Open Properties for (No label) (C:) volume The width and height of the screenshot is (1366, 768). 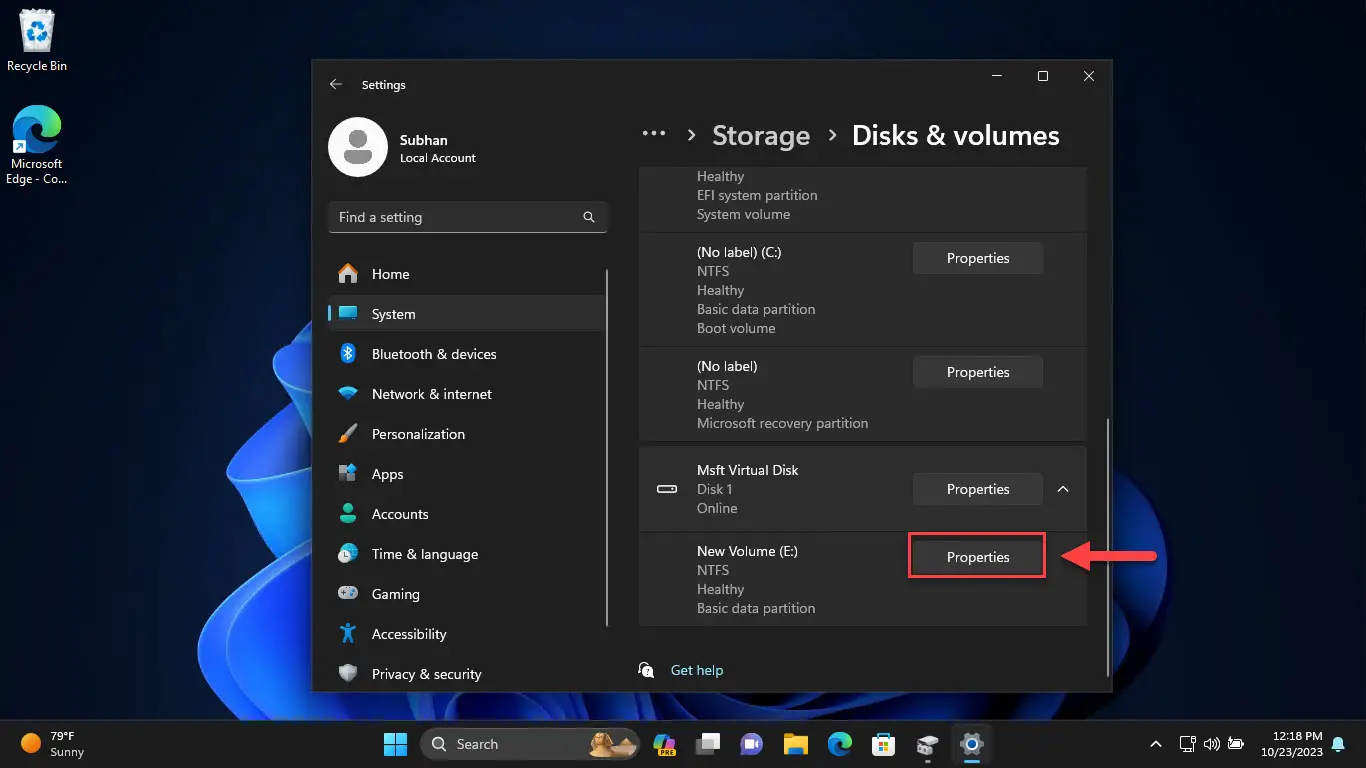pyautogui.click(x=978, y=258)
